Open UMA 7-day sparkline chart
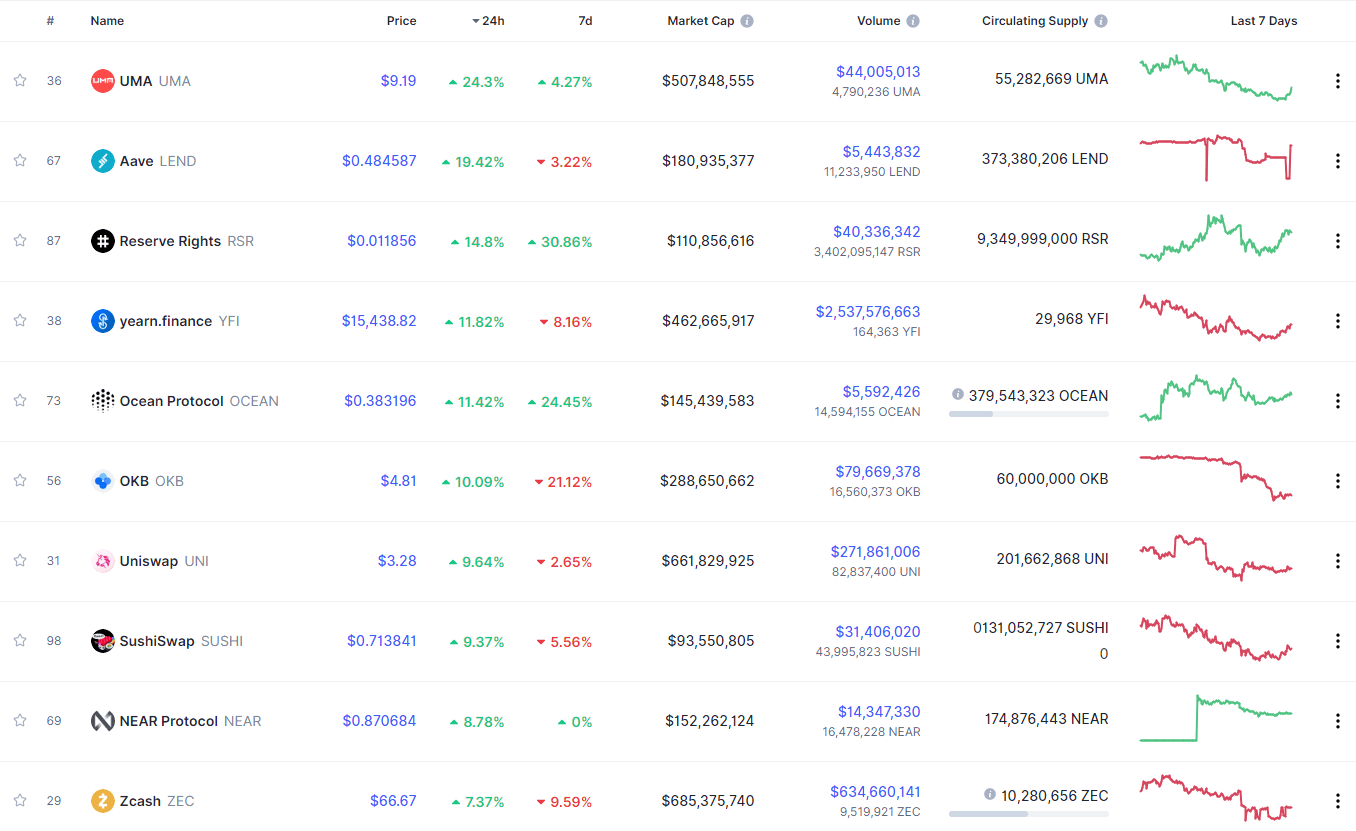 pyautogui.click(x=1216, y=78)
